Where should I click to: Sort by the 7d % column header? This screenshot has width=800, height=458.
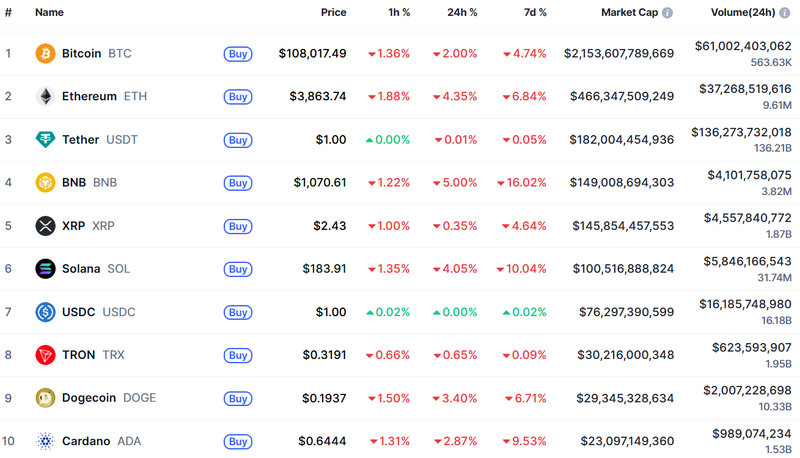coord(535,12)
